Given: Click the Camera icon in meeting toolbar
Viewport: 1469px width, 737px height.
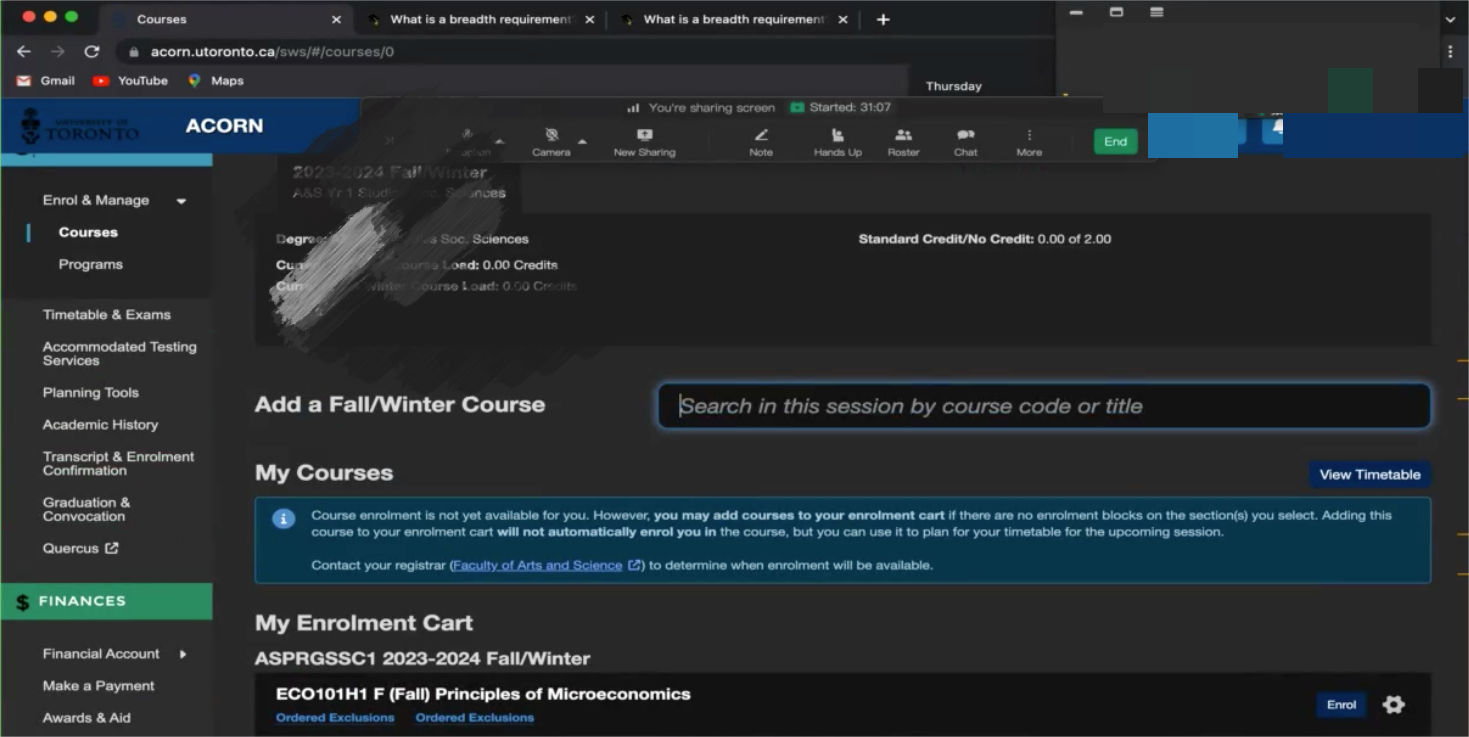Looking at the screenshot, I should tap(551, 136).
